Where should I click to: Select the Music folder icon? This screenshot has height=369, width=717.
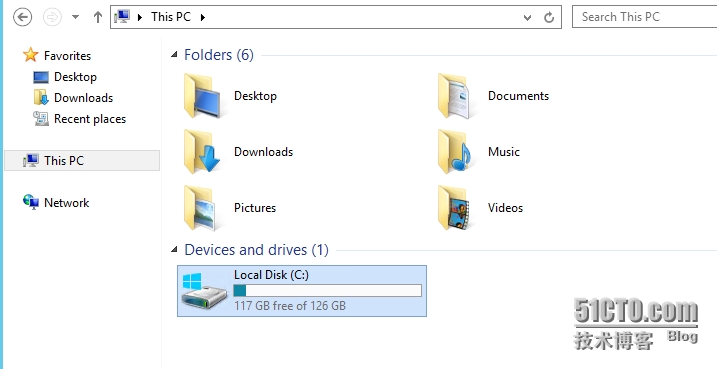click(454, 152)
